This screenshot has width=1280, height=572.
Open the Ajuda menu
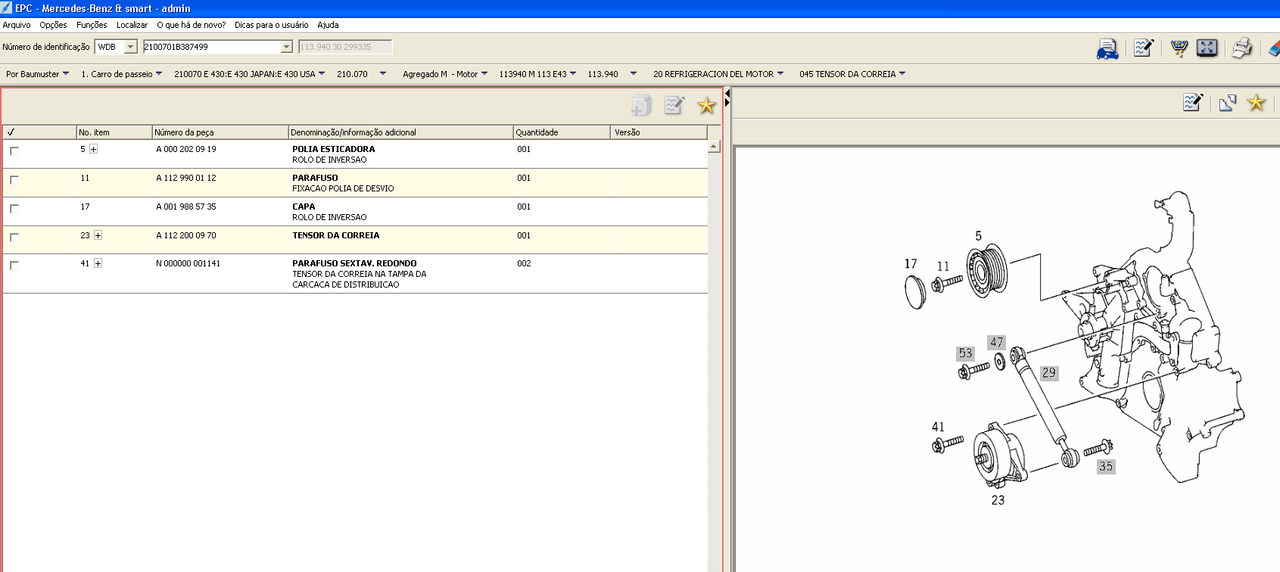click(328, 24)
